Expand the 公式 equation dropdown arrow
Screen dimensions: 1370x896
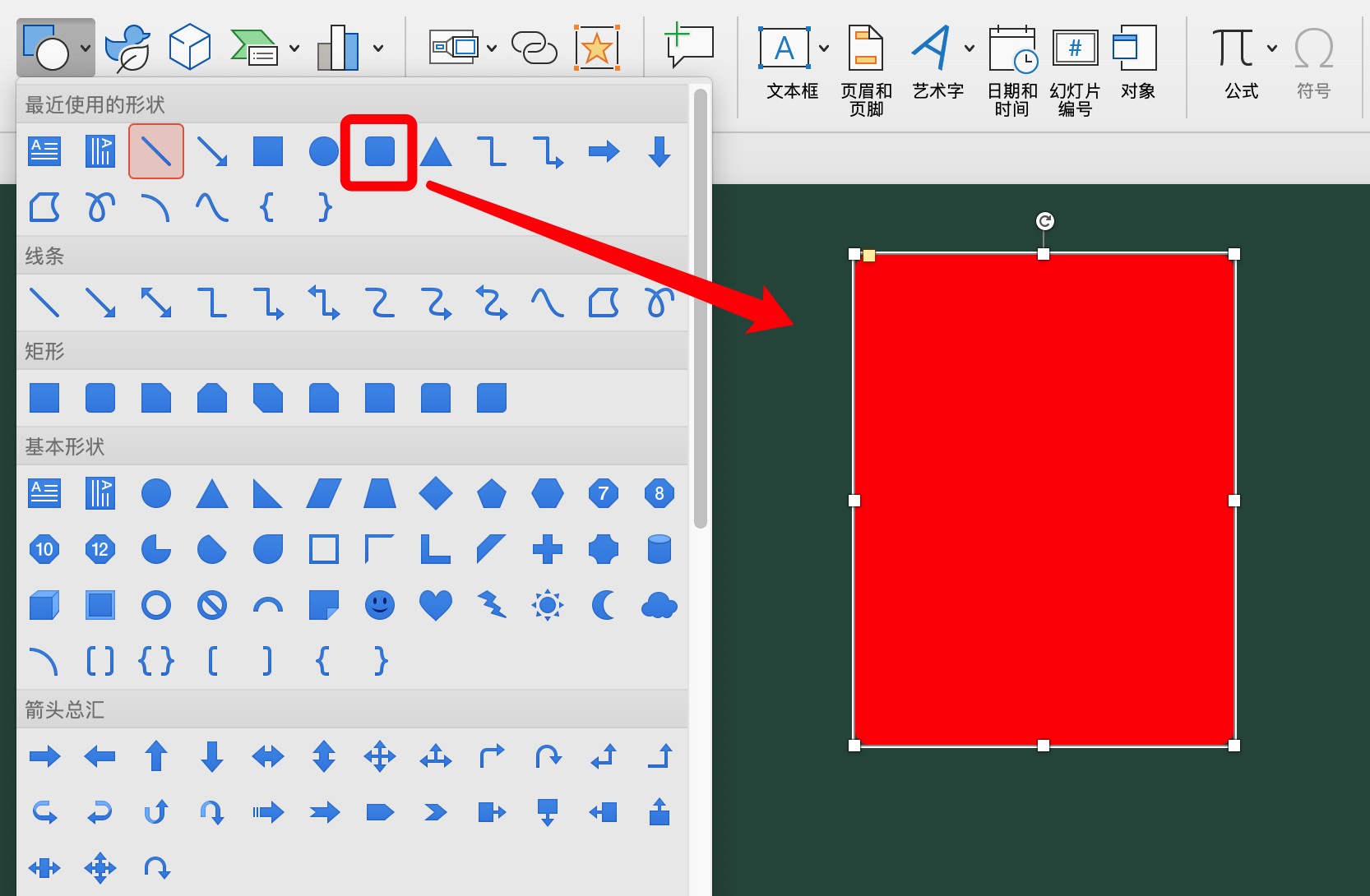1272,48
